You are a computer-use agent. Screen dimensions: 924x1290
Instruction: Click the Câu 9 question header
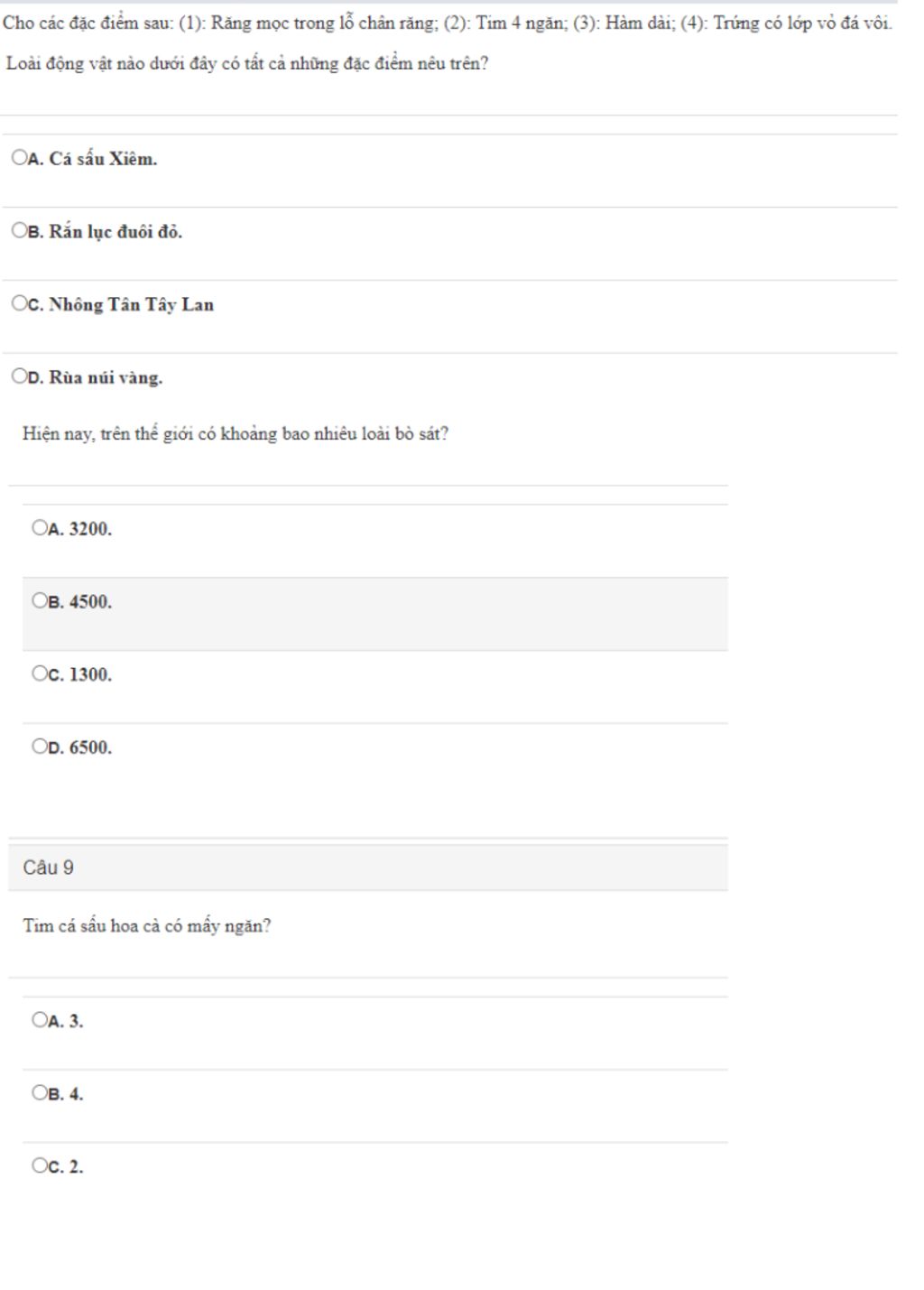(368, 868)
